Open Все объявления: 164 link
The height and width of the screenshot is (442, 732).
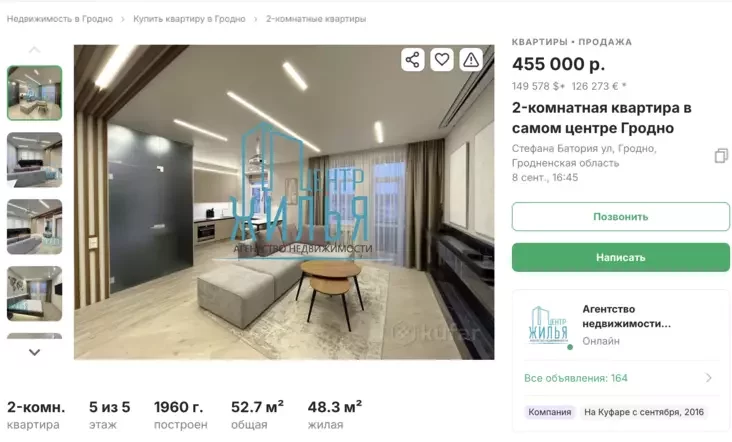[x=576, y=378]
